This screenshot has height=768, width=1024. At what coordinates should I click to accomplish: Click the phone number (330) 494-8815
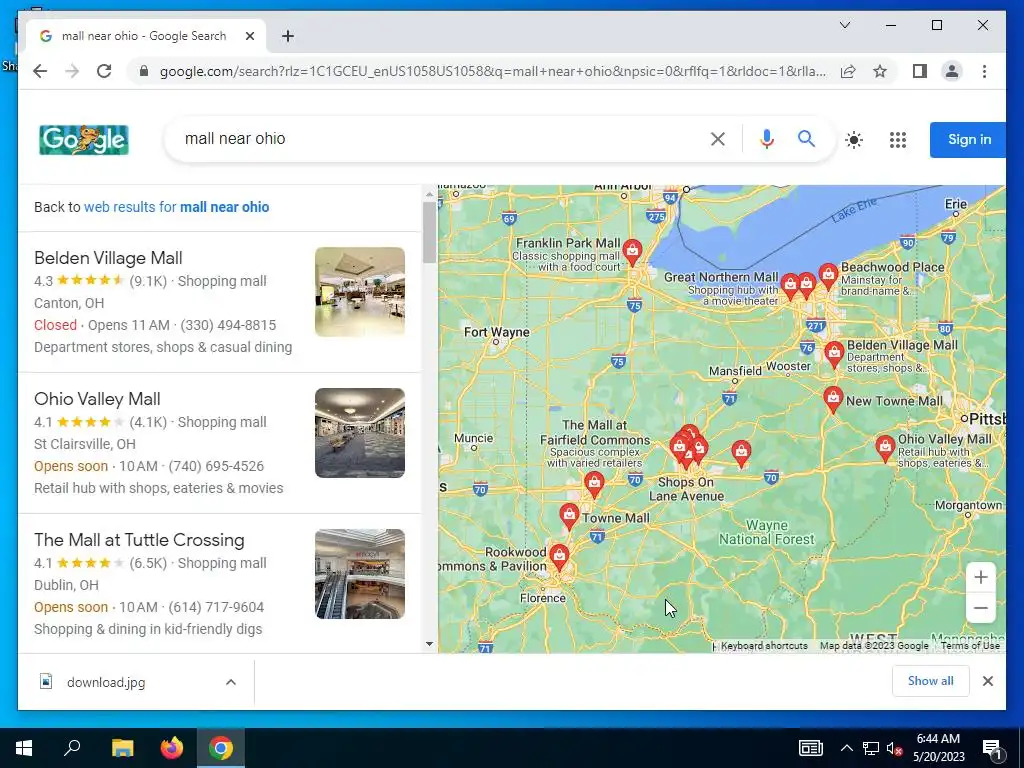coord(228,325)
